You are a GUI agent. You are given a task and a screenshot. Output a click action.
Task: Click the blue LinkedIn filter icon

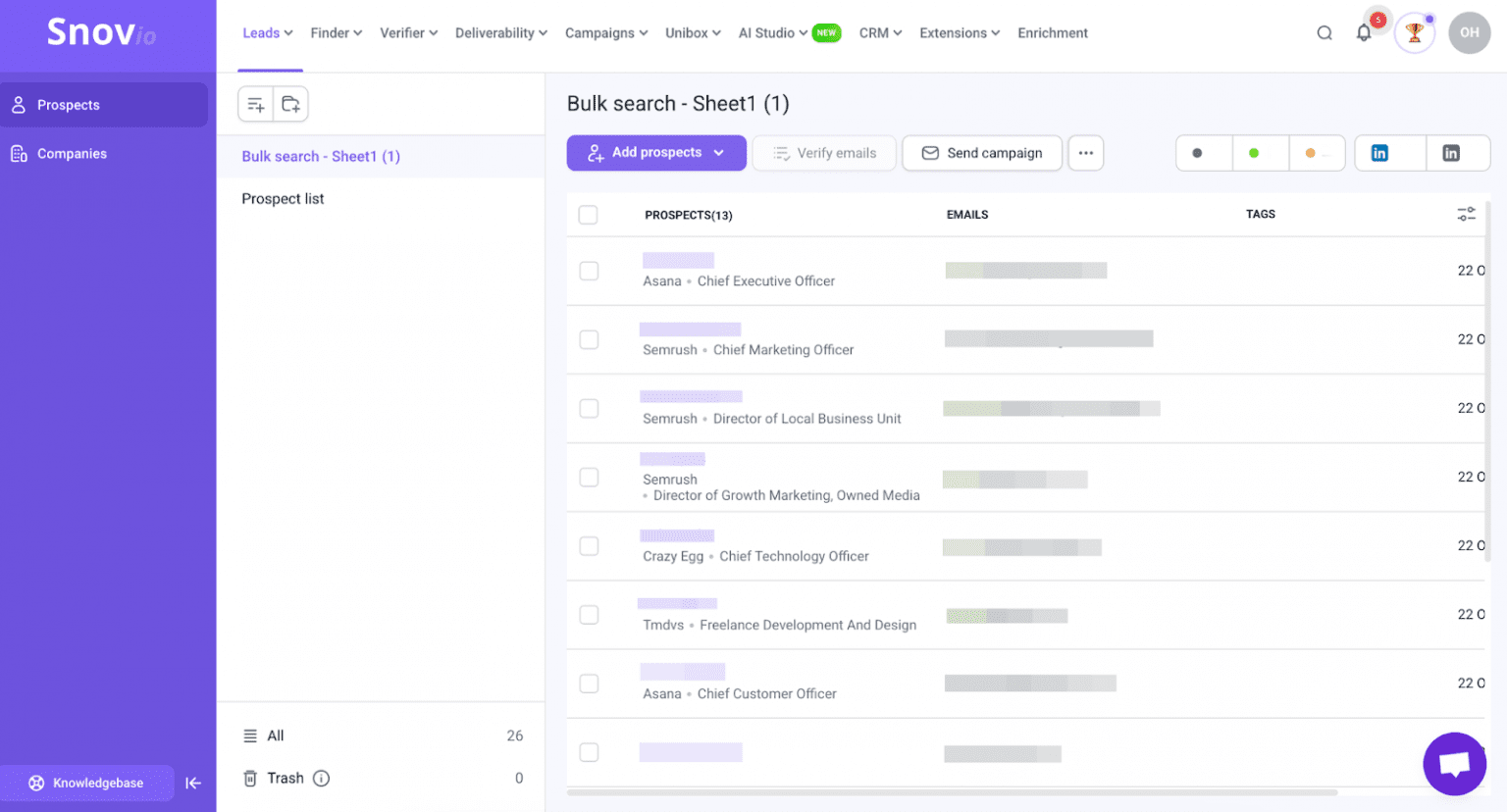[1389, 153]
